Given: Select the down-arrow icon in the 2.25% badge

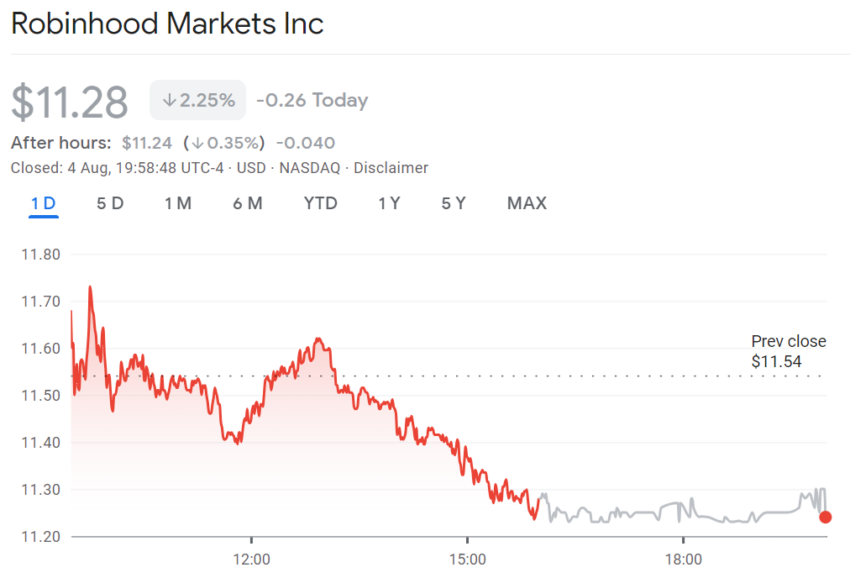Looking at the screenshot, I should pos(167,100).
